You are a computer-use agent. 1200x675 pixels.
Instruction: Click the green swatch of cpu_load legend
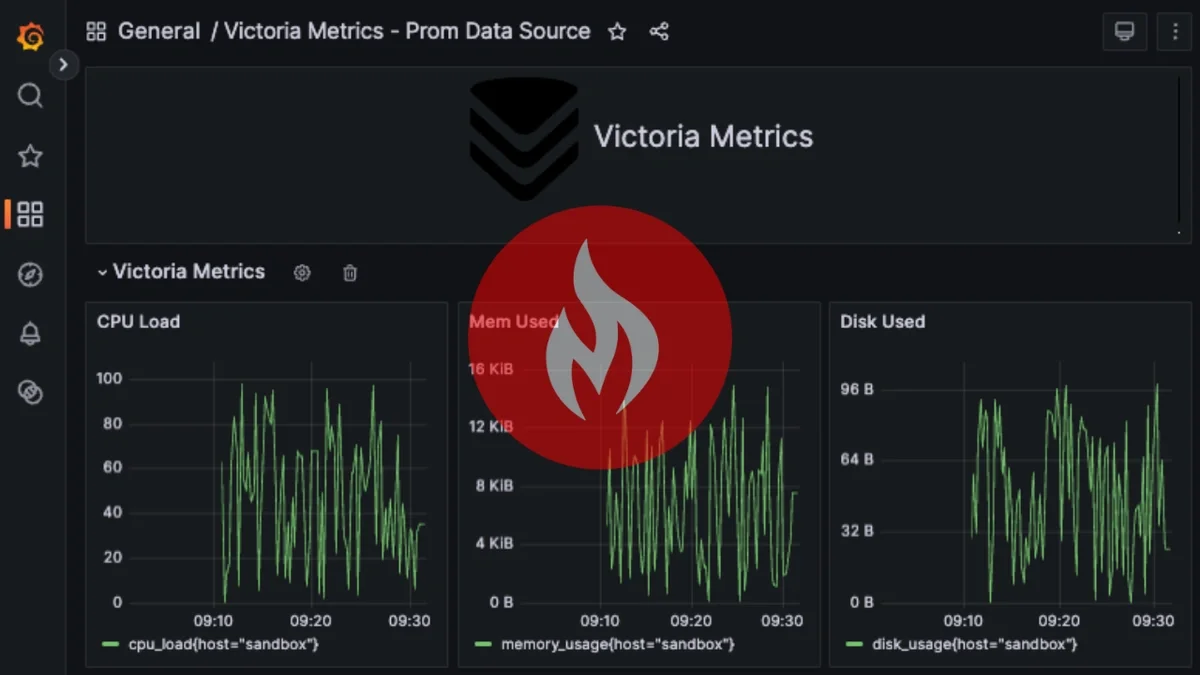coord(110,644)
